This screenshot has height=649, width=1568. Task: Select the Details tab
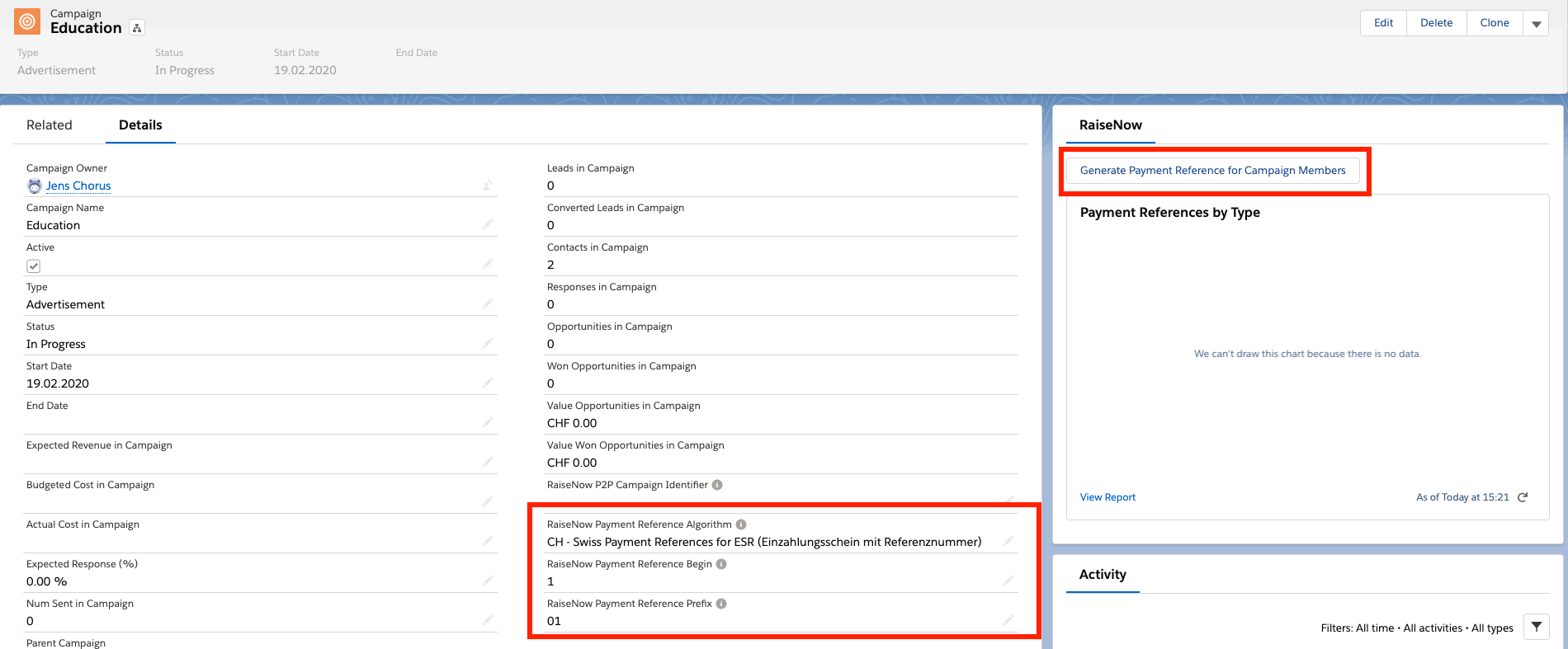pos(140,125)
